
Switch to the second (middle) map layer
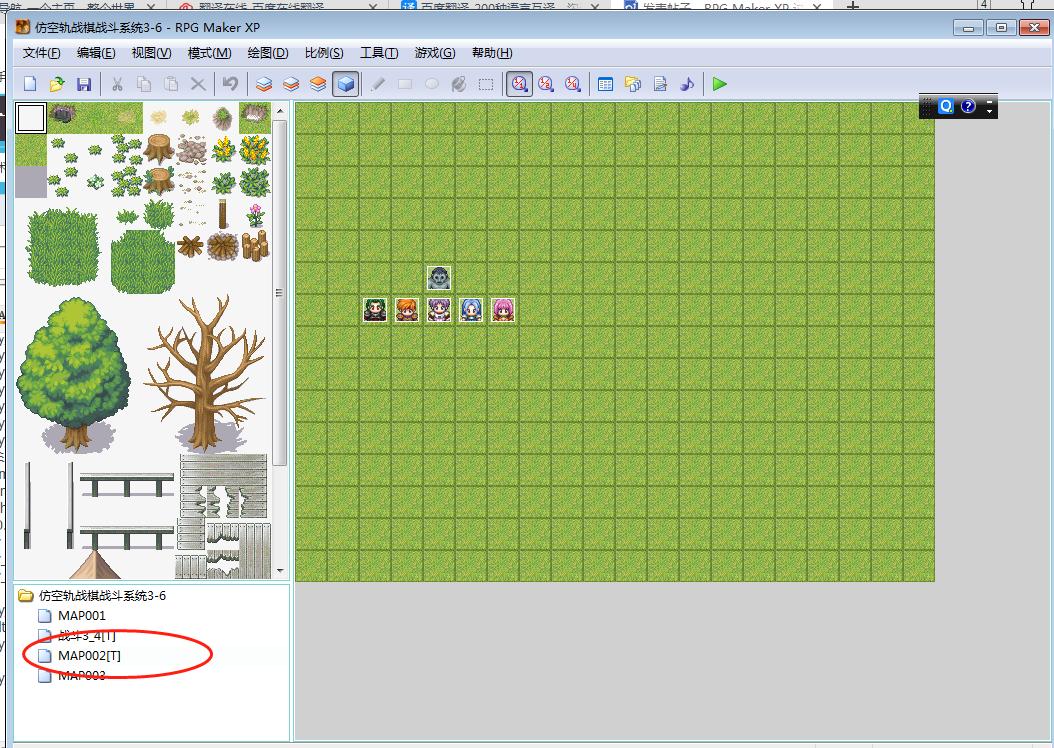(290, 84)
